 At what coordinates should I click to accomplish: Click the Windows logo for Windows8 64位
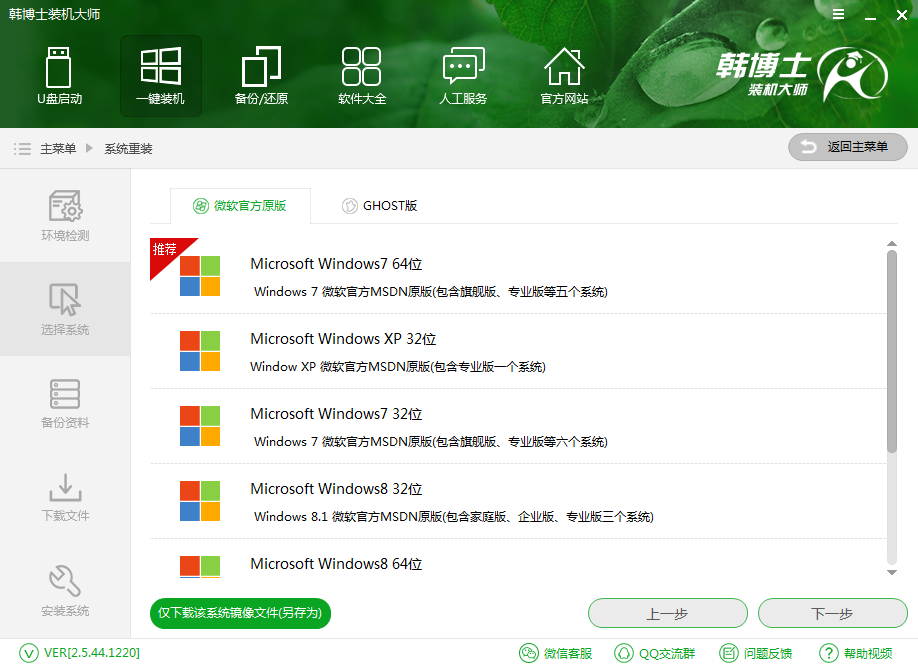pyautogui.click(x=200, y=567)
